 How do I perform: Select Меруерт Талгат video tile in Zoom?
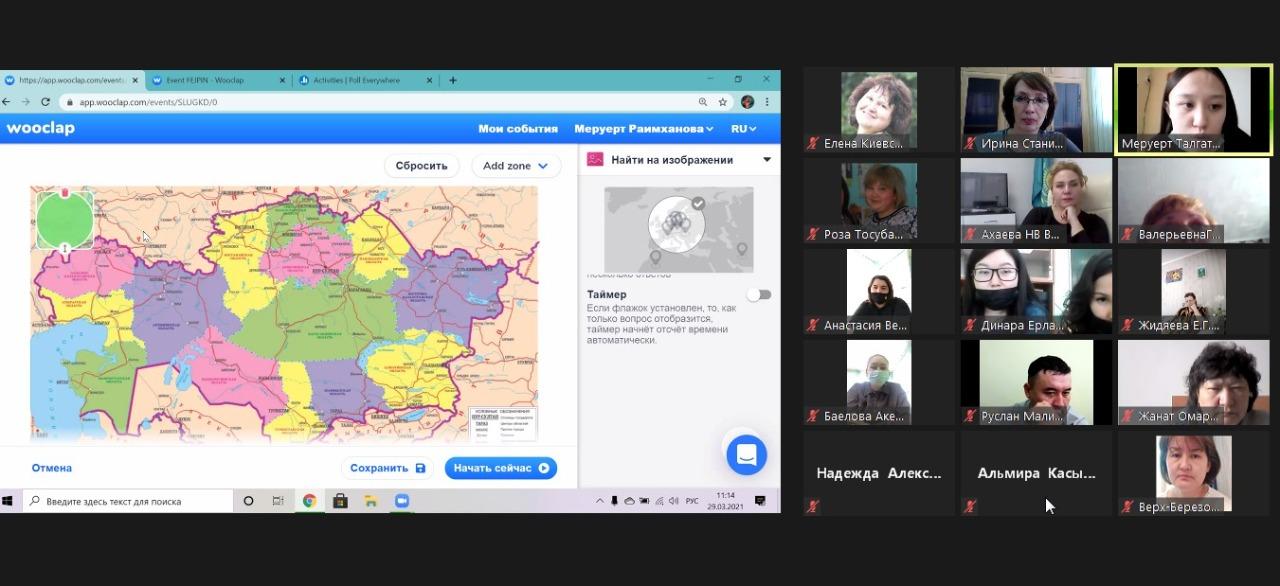[1194, 110]
